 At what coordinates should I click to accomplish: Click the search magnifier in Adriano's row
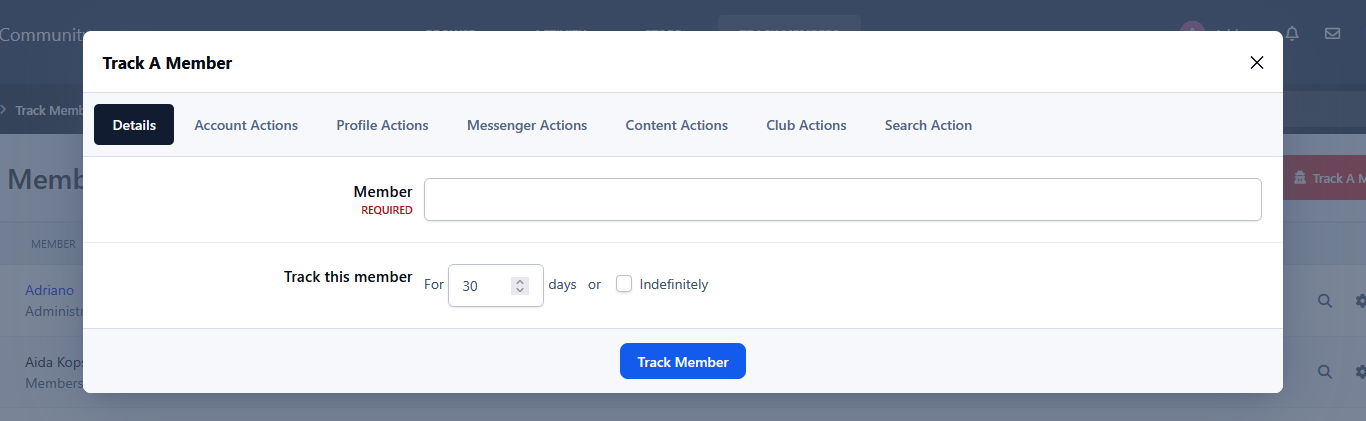(1325, 300)
